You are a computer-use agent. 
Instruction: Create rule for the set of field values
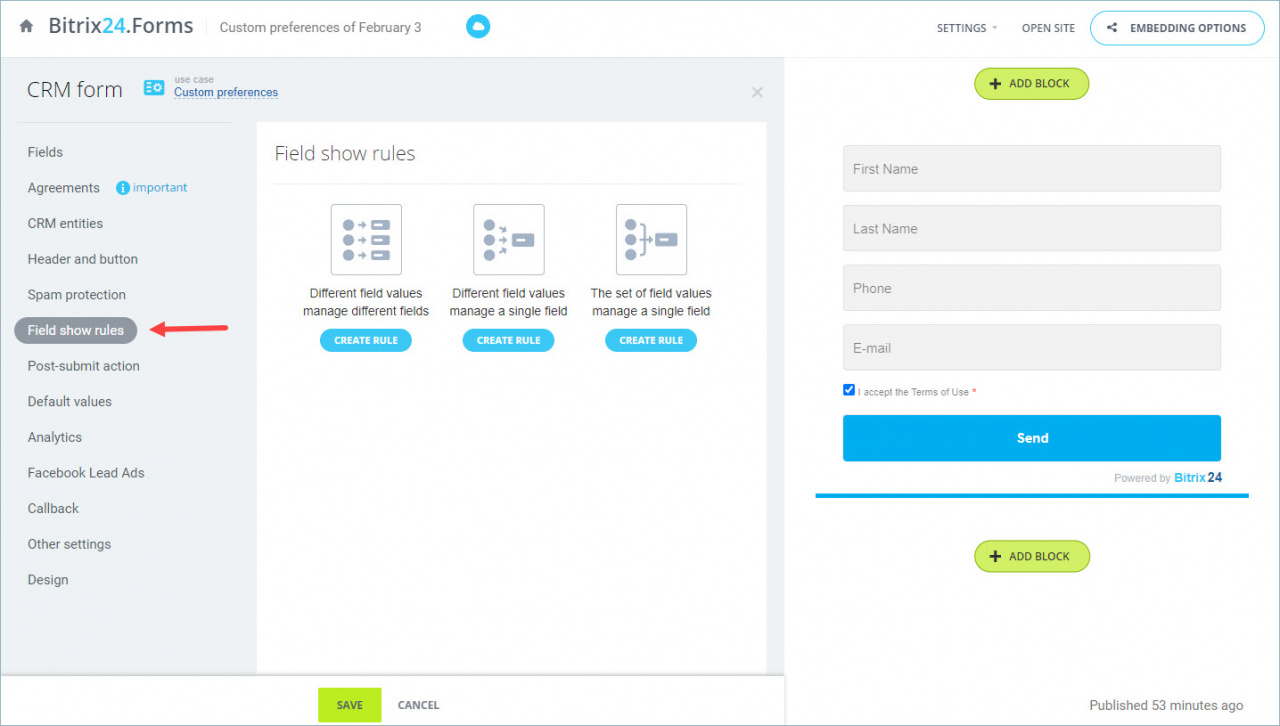click(x=651, y=340)
